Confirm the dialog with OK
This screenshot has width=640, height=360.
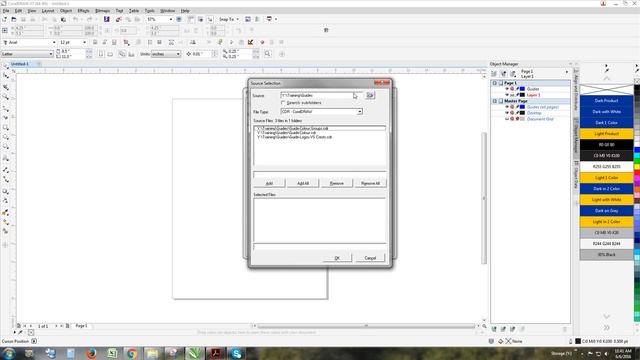pos(337,258)
